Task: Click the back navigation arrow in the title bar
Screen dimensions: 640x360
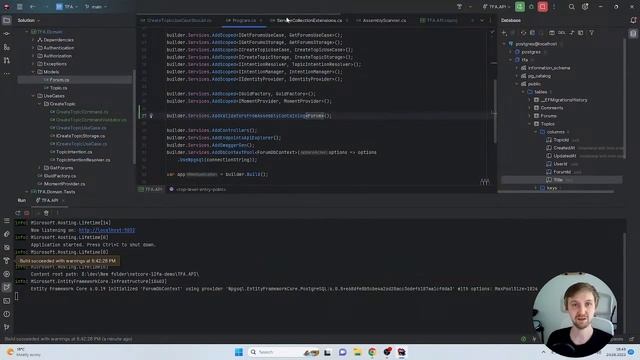Action: [33, 7]
